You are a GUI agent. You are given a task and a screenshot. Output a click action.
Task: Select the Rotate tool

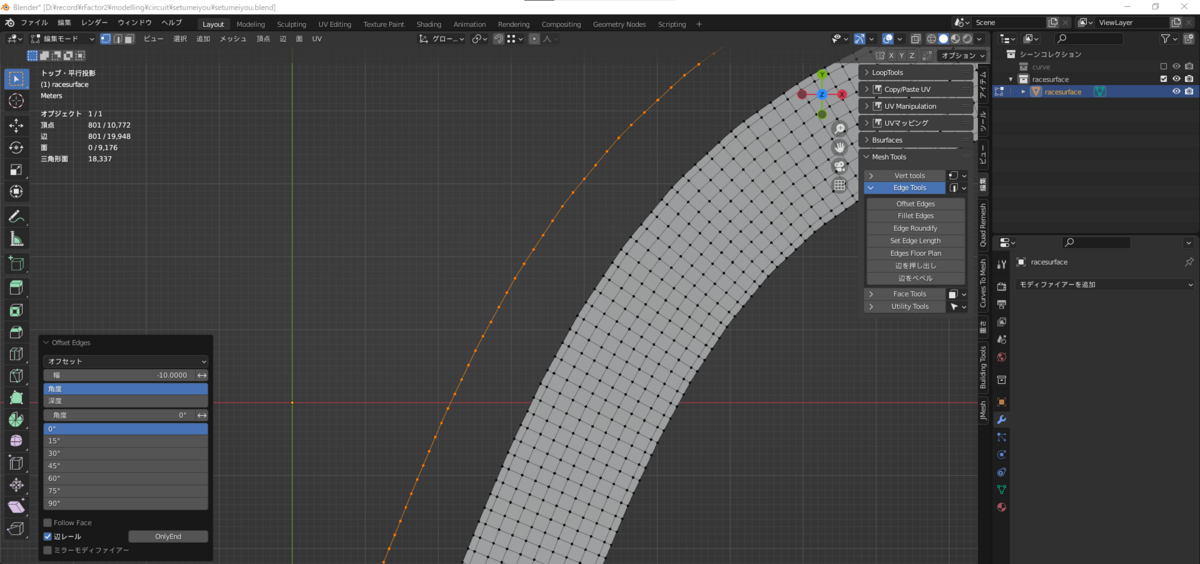(x=17, y=148)
